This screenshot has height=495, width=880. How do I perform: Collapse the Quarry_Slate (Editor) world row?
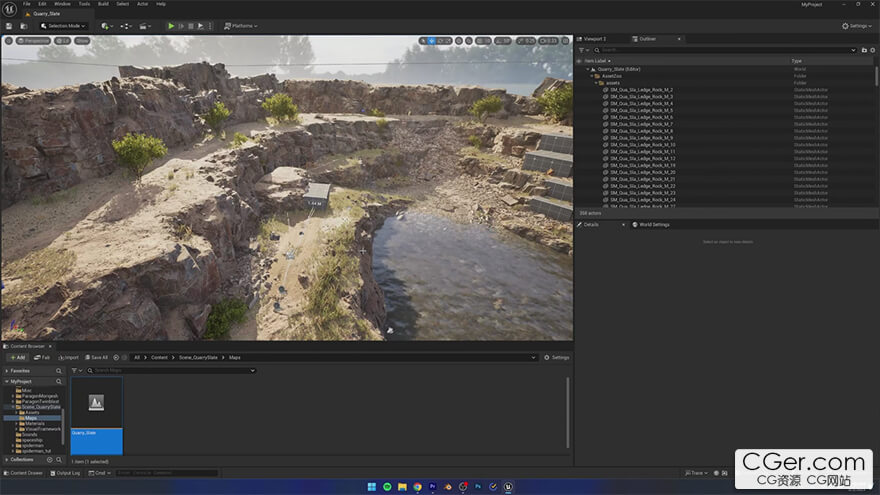(x=588, y=69)
